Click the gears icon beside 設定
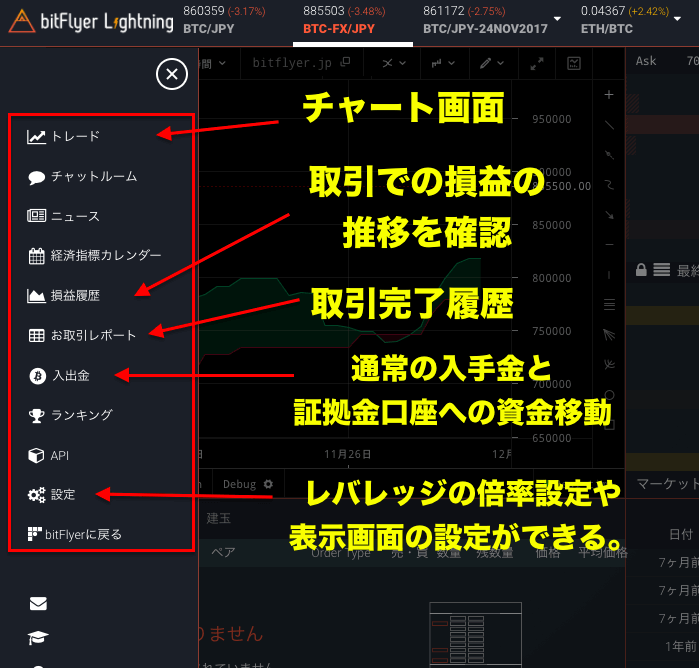This screenshot has height=668, width=699. coord(36,495)
